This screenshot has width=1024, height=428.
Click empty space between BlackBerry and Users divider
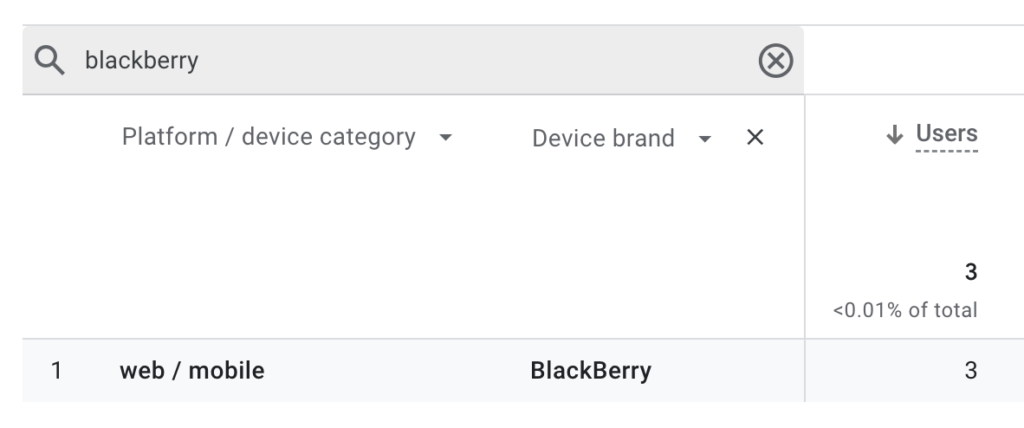click(x=728, y=370)
